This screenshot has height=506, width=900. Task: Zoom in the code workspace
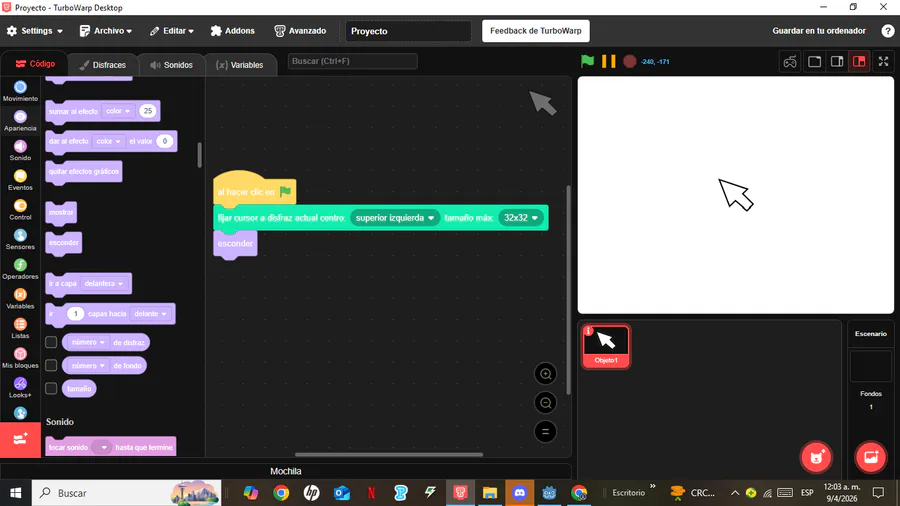(545, 374)
